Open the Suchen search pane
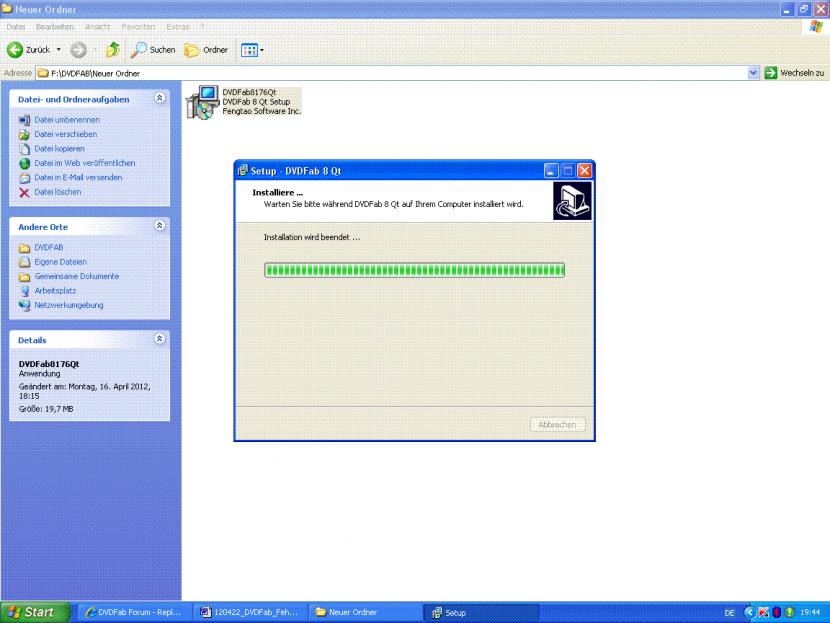Viewport: 830px width, 623px height. [x=153, y=49]
